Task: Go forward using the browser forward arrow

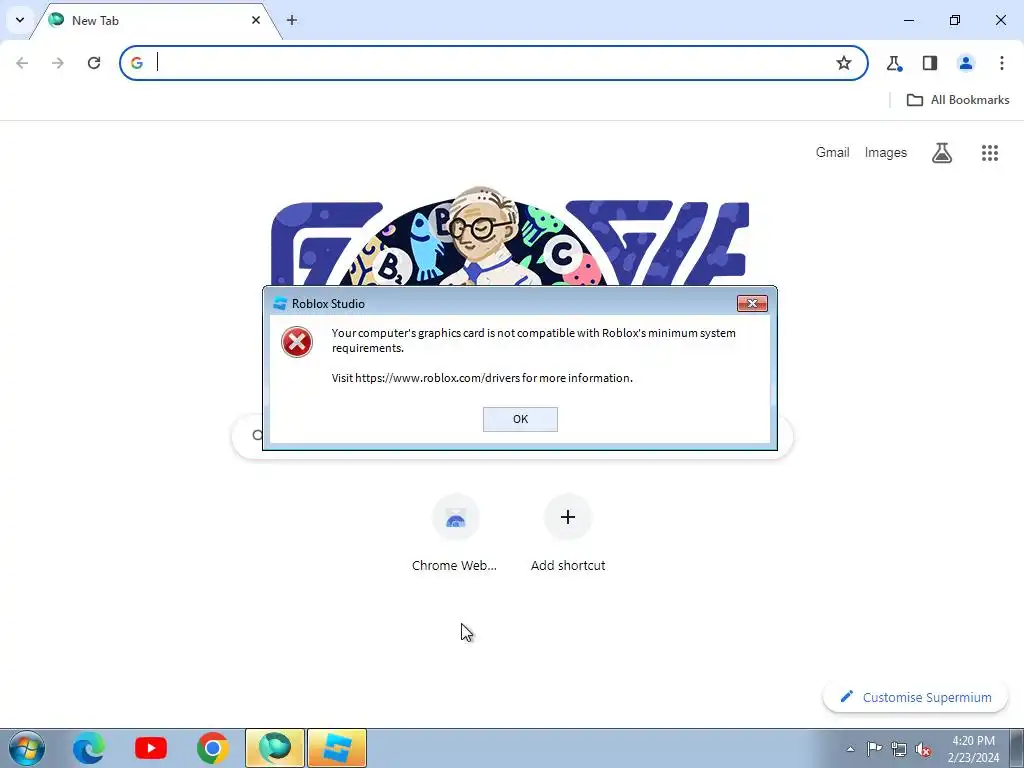Action: point(58,63)
